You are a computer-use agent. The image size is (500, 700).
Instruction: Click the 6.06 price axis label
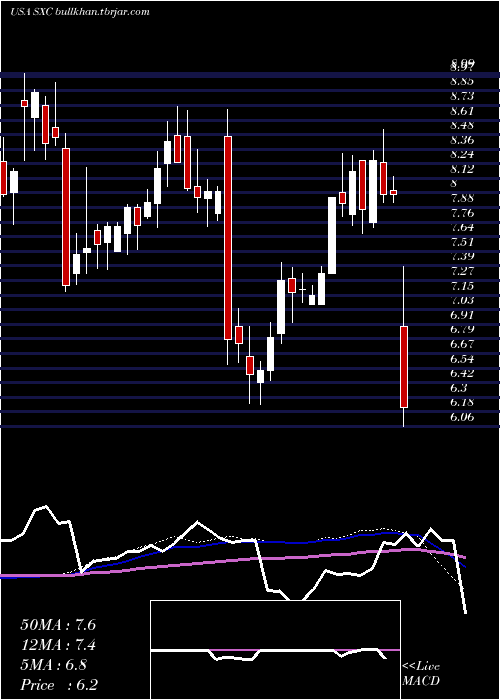tap(462, 417)
